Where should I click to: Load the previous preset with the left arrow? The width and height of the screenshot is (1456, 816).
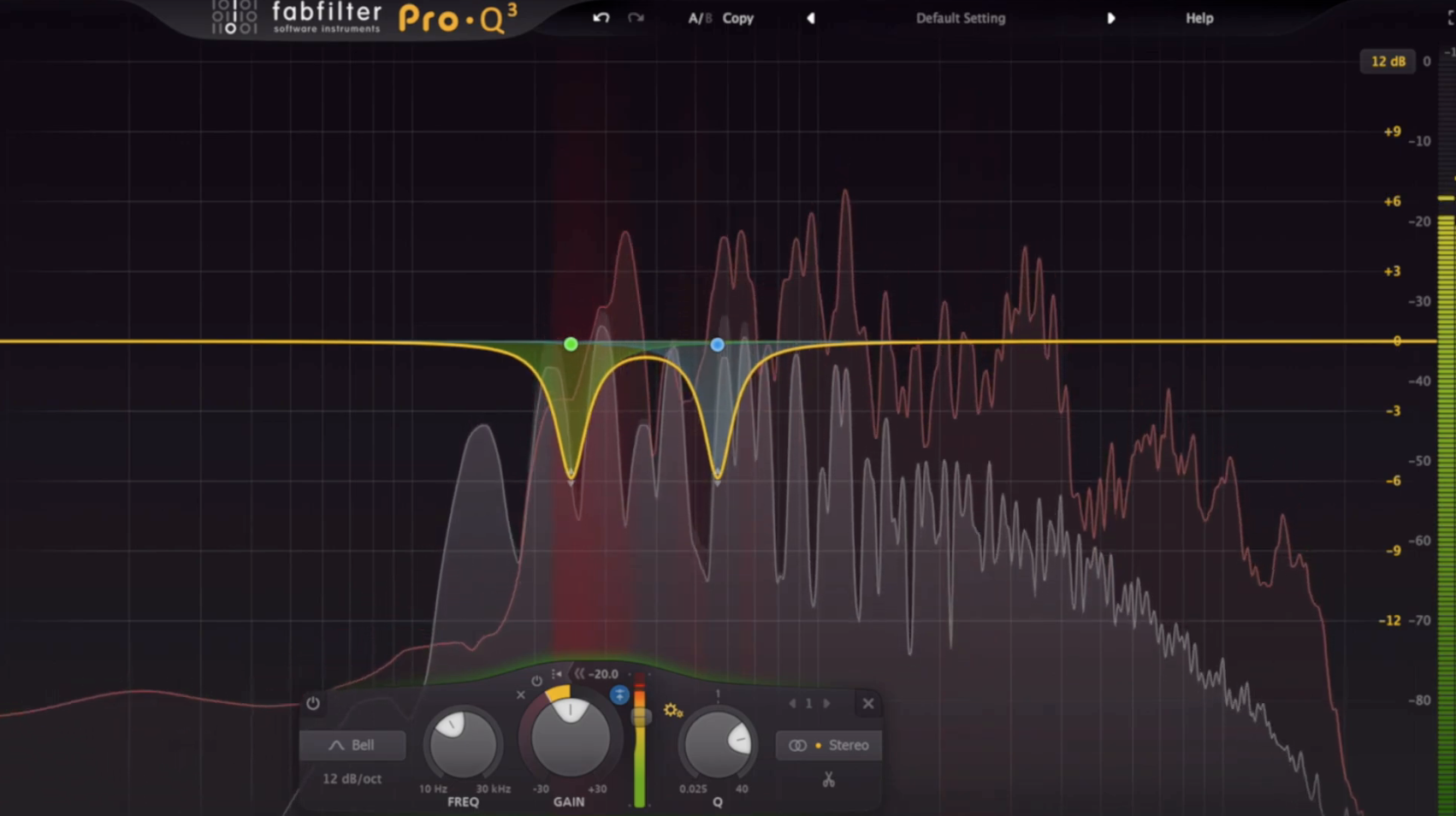810,18
